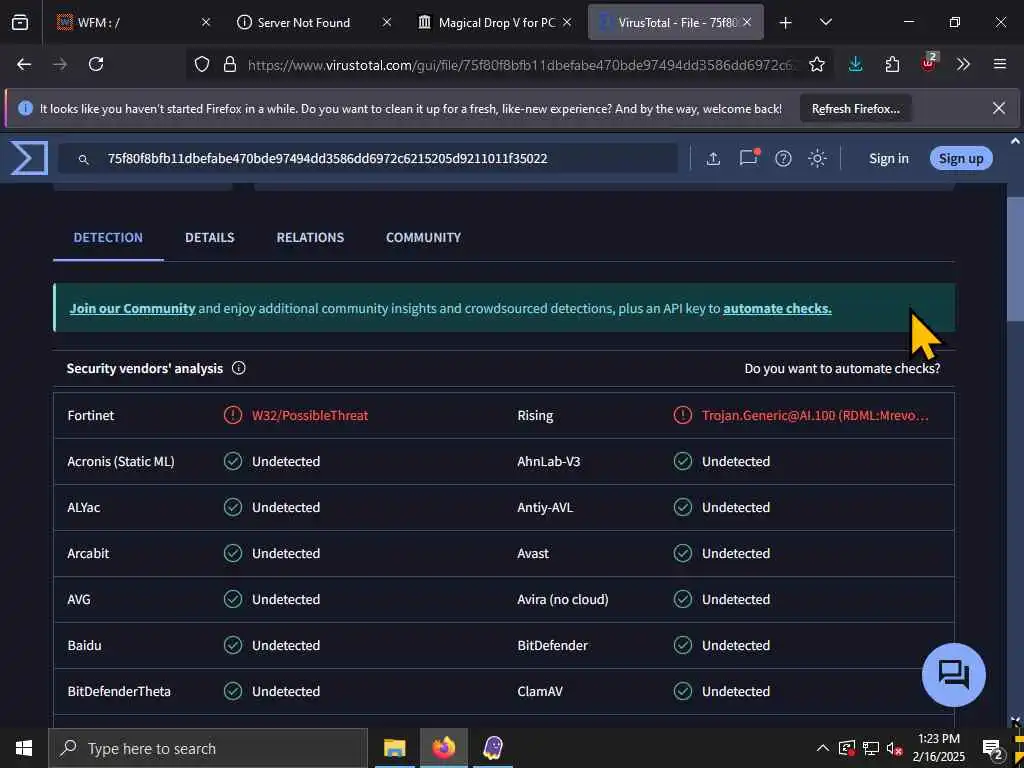
Task: Close the Server Not Found tab
Action: coord(387,22)
